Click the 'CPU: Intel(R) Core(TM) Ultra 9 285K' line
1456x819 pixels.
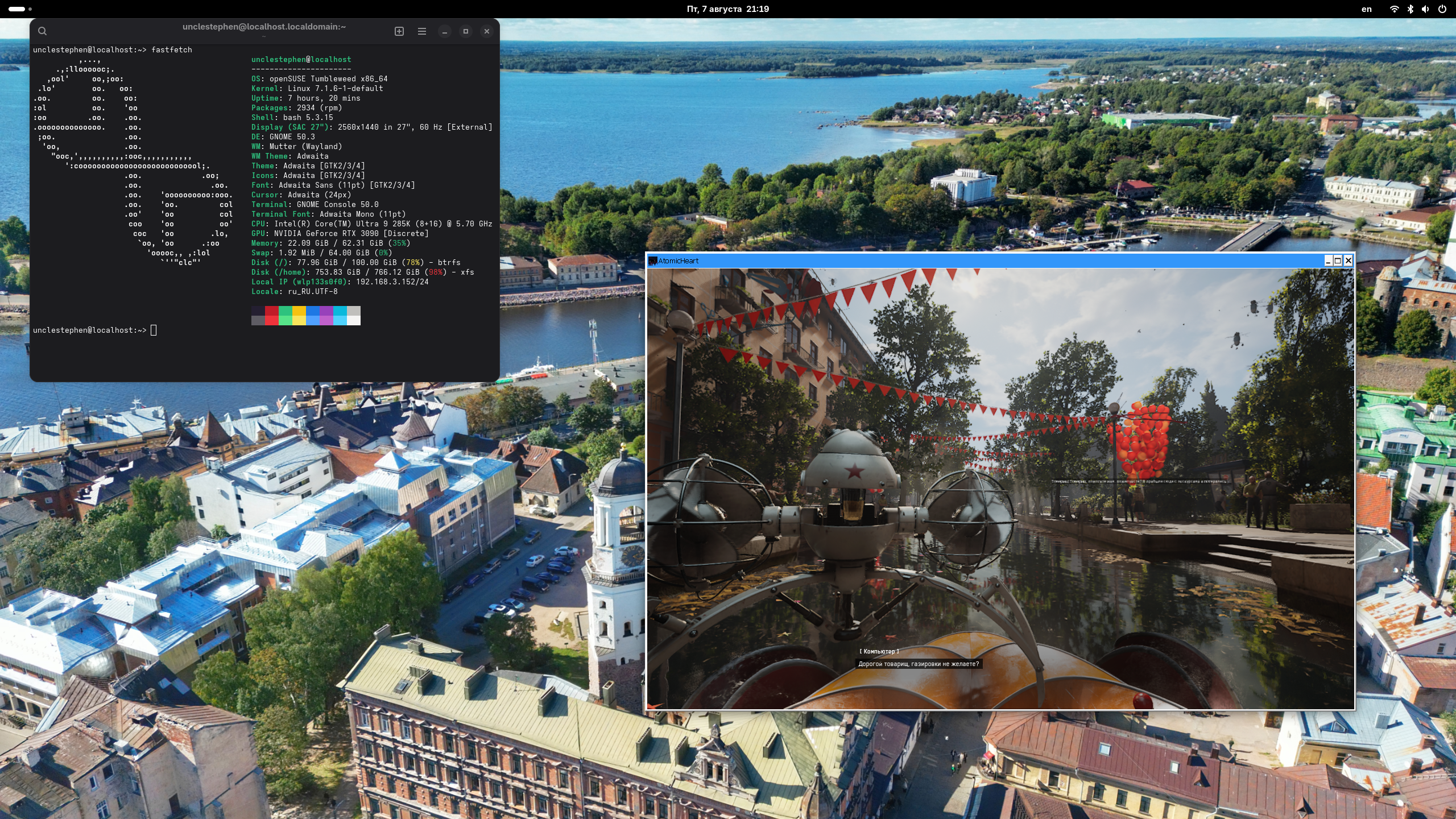[372, 224]
